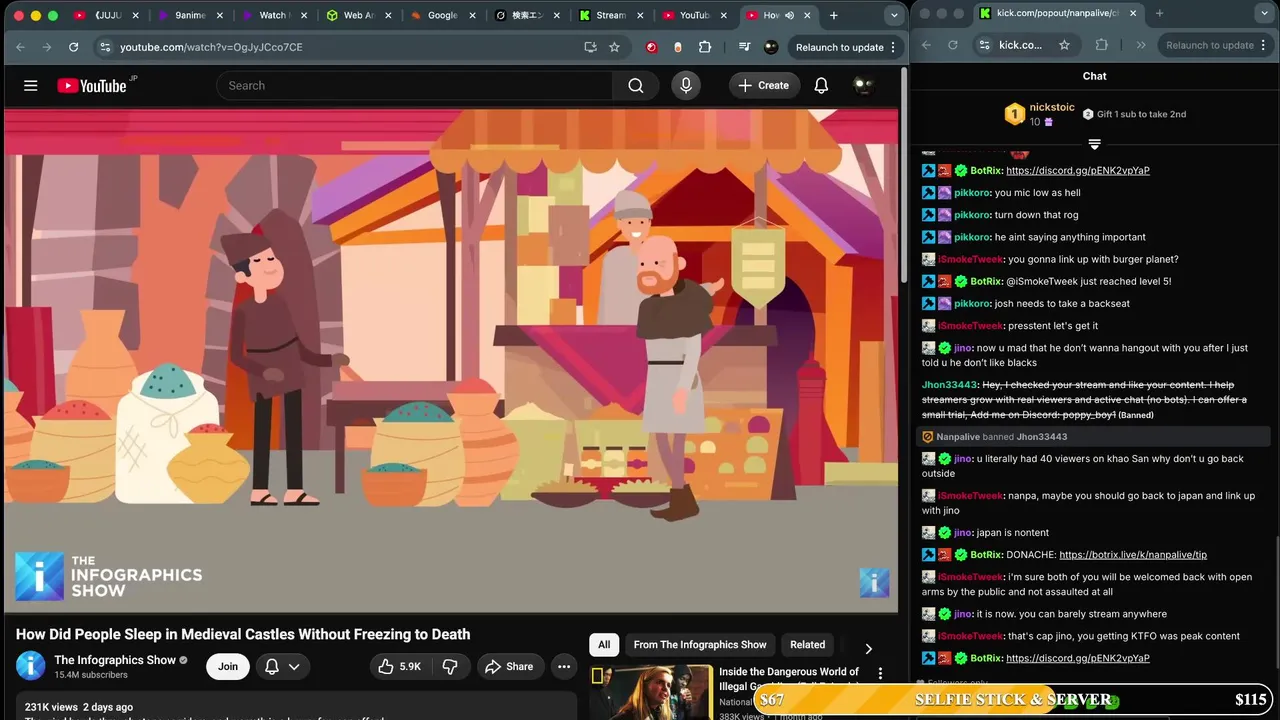Click the YouTube search magnifier button
This screenshot has width=1280, height=720.
(x=636, y=86)
